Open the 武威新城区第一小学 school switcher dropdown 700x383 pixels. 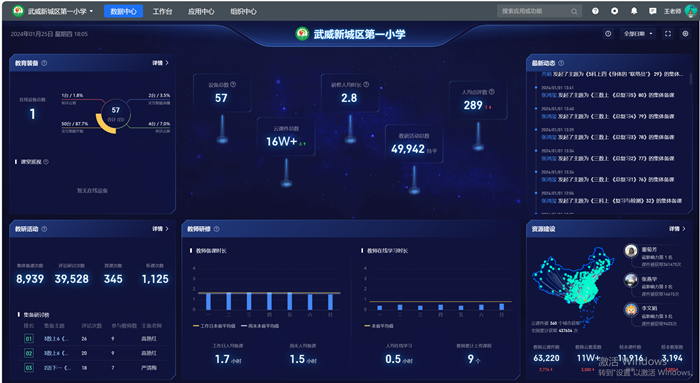pyautogui.click(x=53, y=11)
